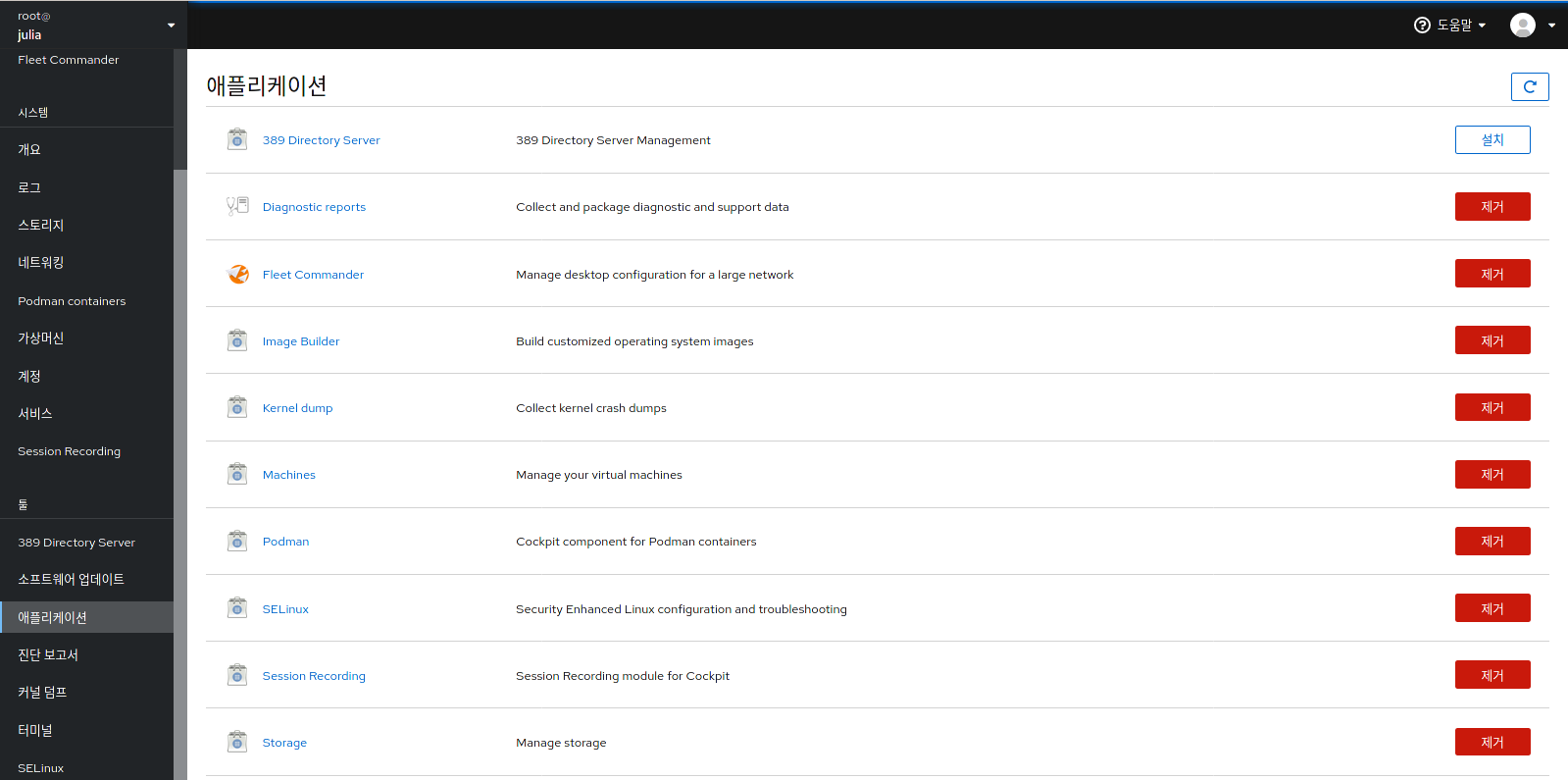Open the Kernel dump link
The height and width of the screenshot is (780, 1568).
point(297,408)
